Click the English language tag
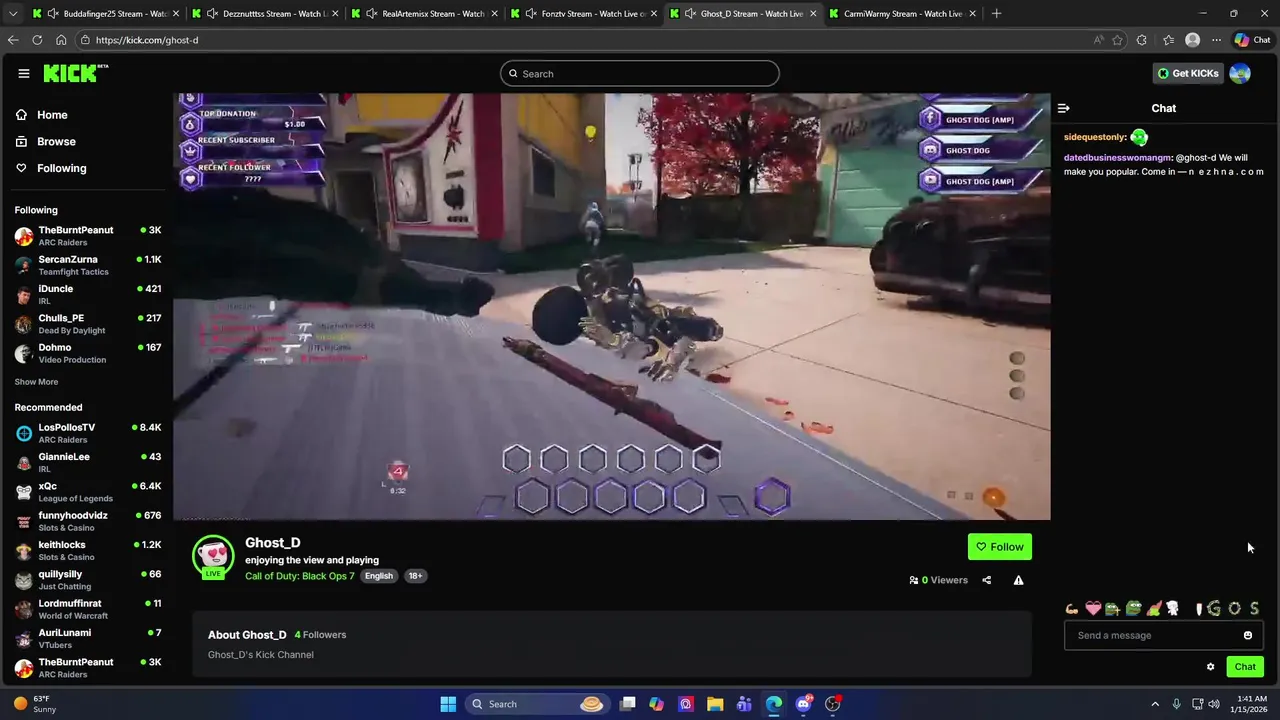Viewport: 1280px width, 720px height. (378, 576)
